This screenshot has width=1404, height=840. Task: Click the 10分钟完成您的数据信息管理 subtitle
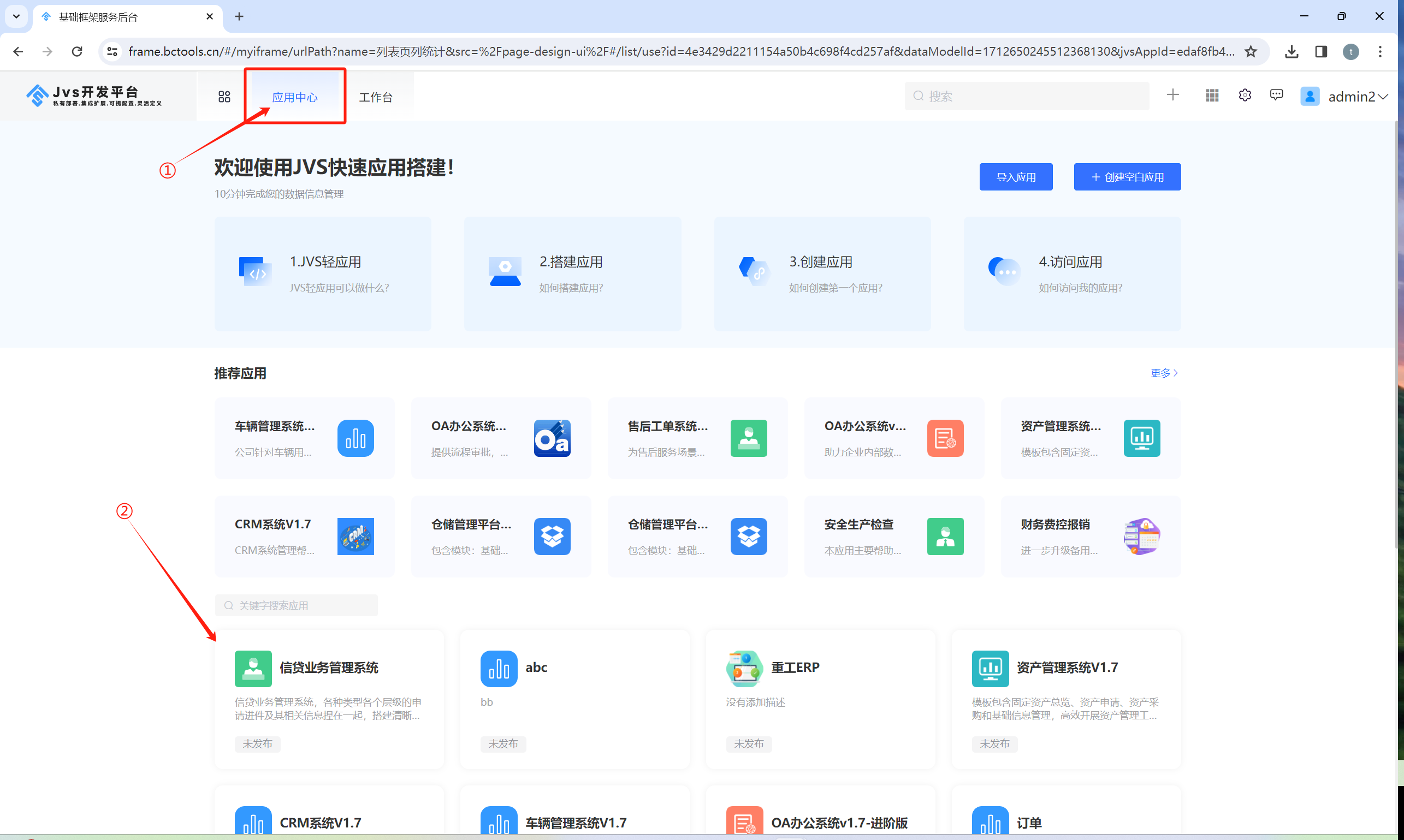(x=279, y=194)
